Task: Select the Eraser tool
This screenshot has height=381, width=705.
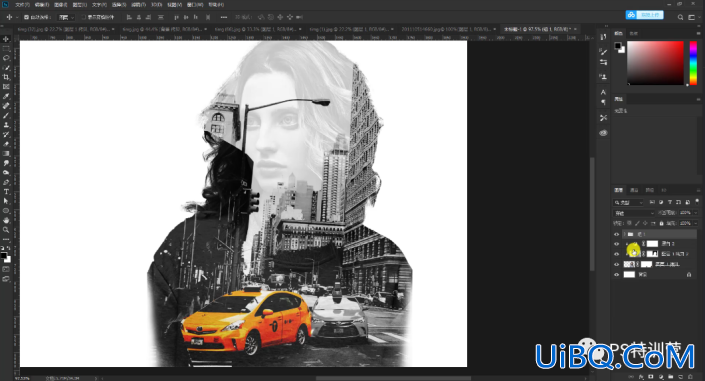Action: [x=6, y=144]
